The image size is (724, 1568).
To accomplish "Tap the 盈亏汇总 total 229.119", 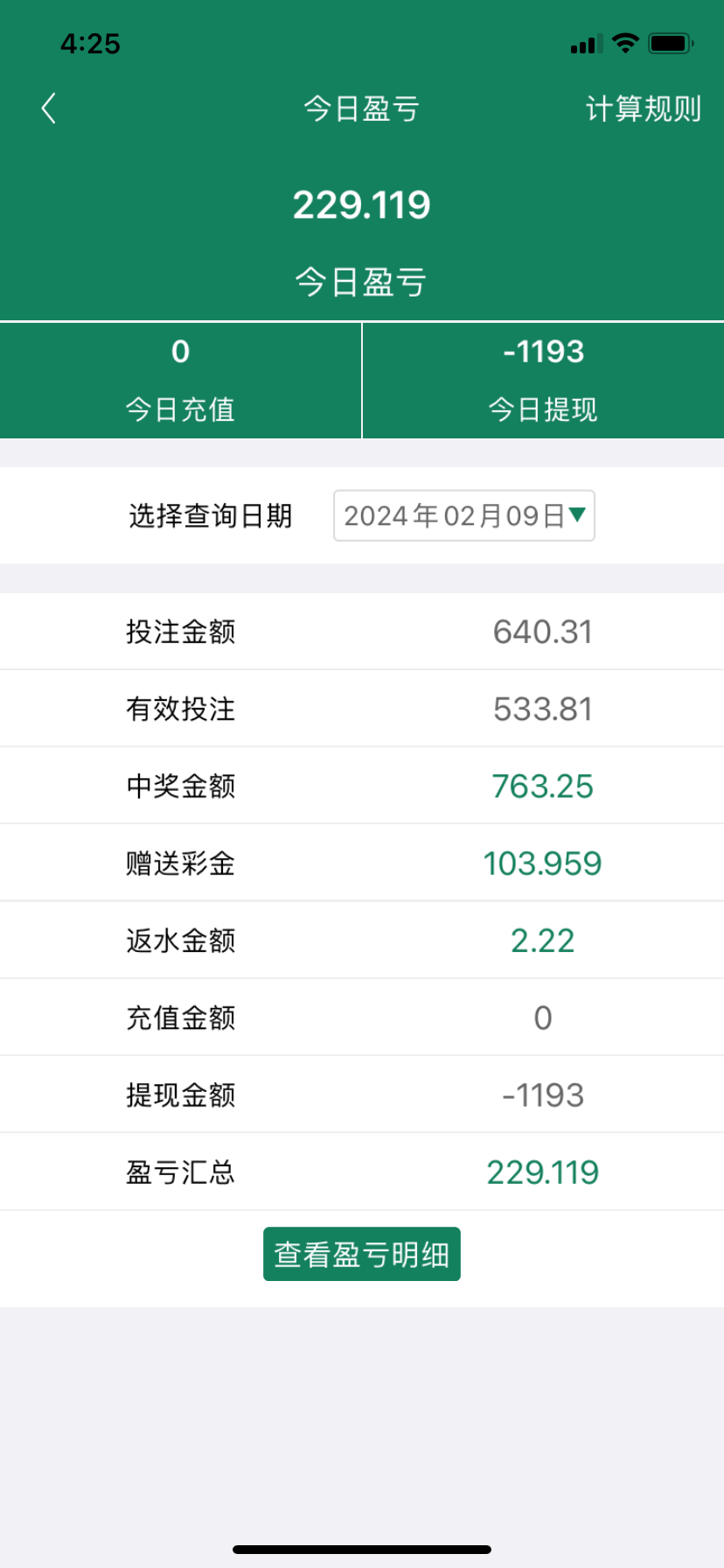I will 542,1172.
